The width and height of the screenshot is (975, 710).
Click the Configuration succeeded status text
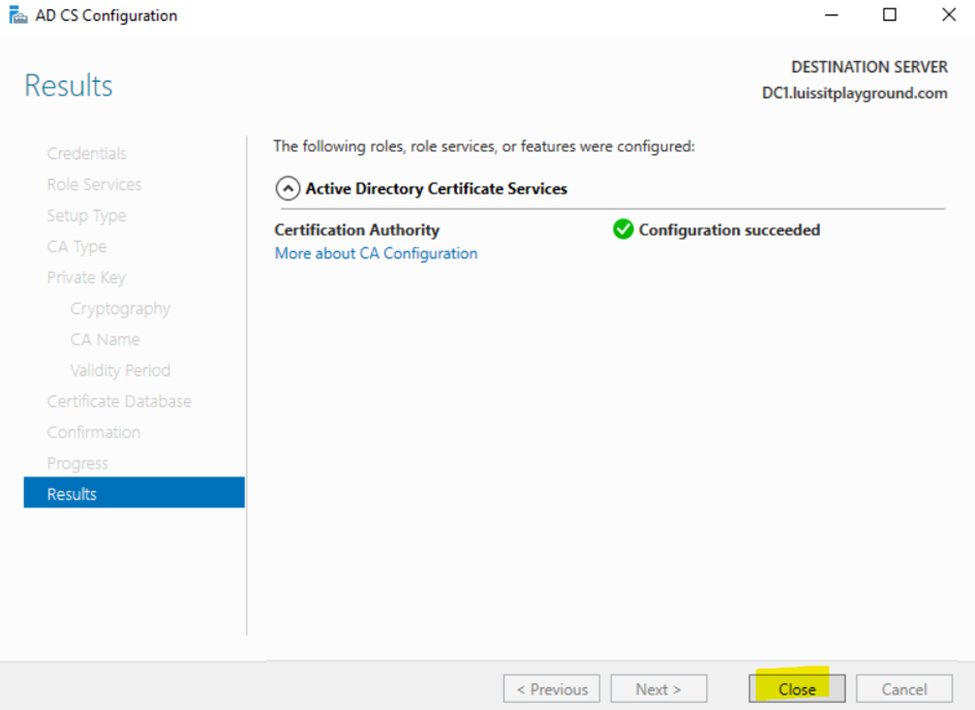pos(729,230)
